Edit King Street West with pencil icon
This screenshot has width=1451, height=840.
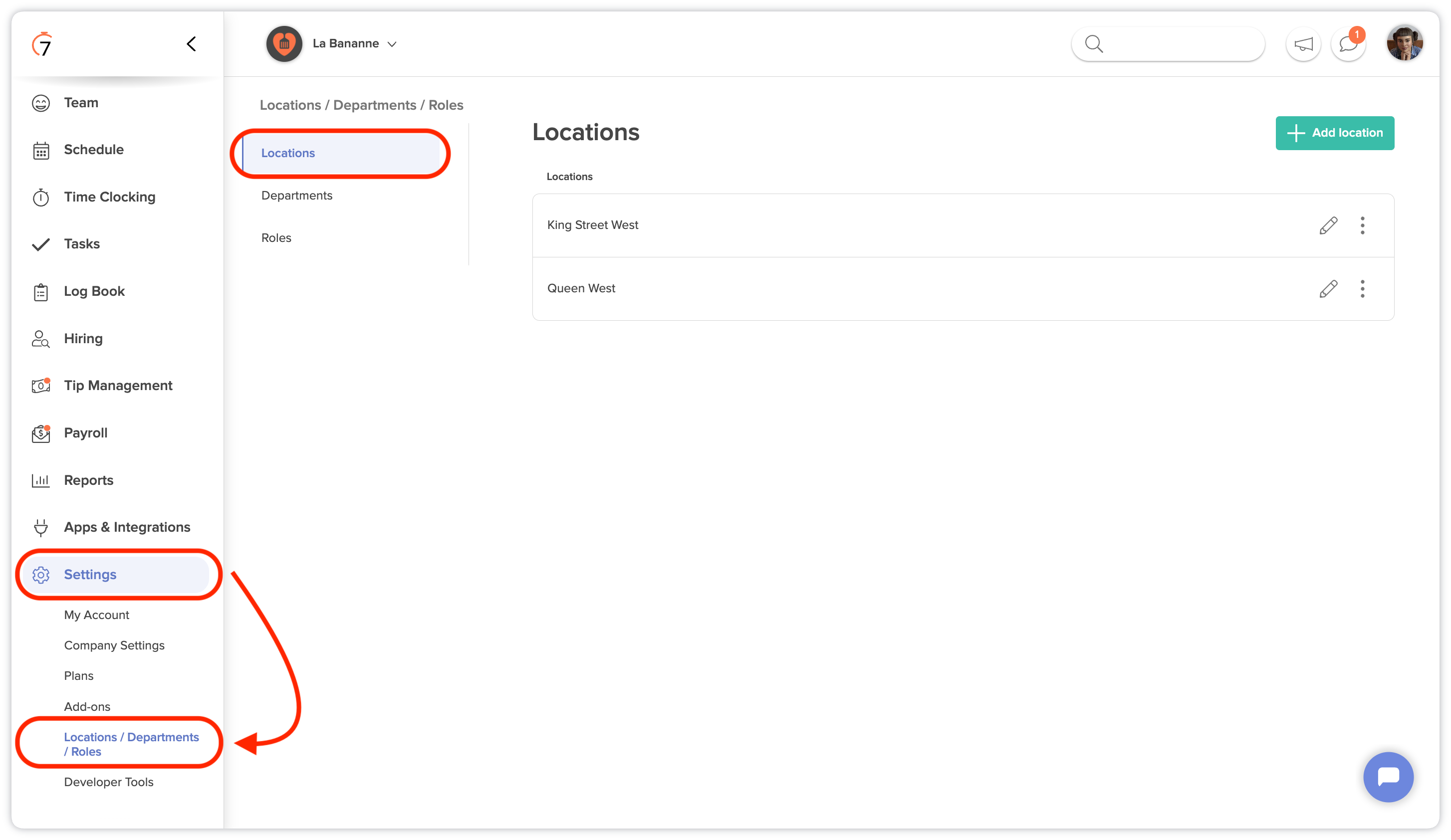[1328, 225]
